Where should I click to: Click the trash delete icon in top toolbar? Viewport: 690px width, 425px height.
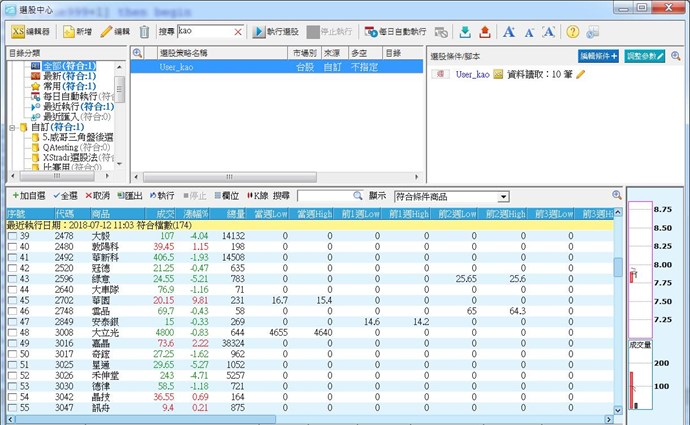click(145, 32)
